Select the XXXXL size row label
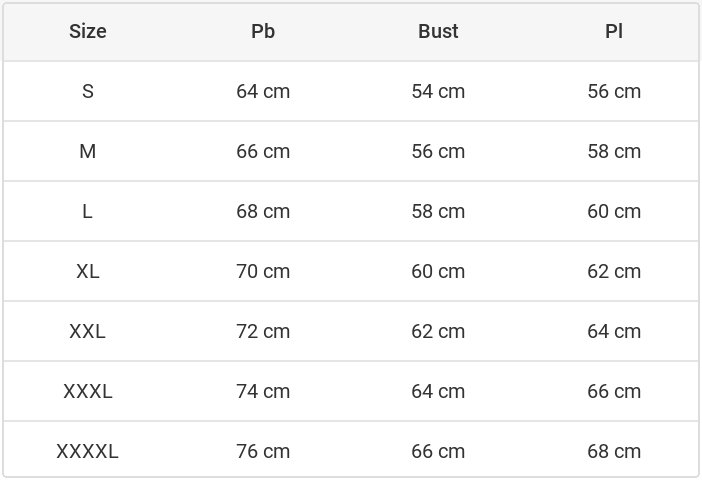This screenshot has width=702, height=480. (88, 451)
